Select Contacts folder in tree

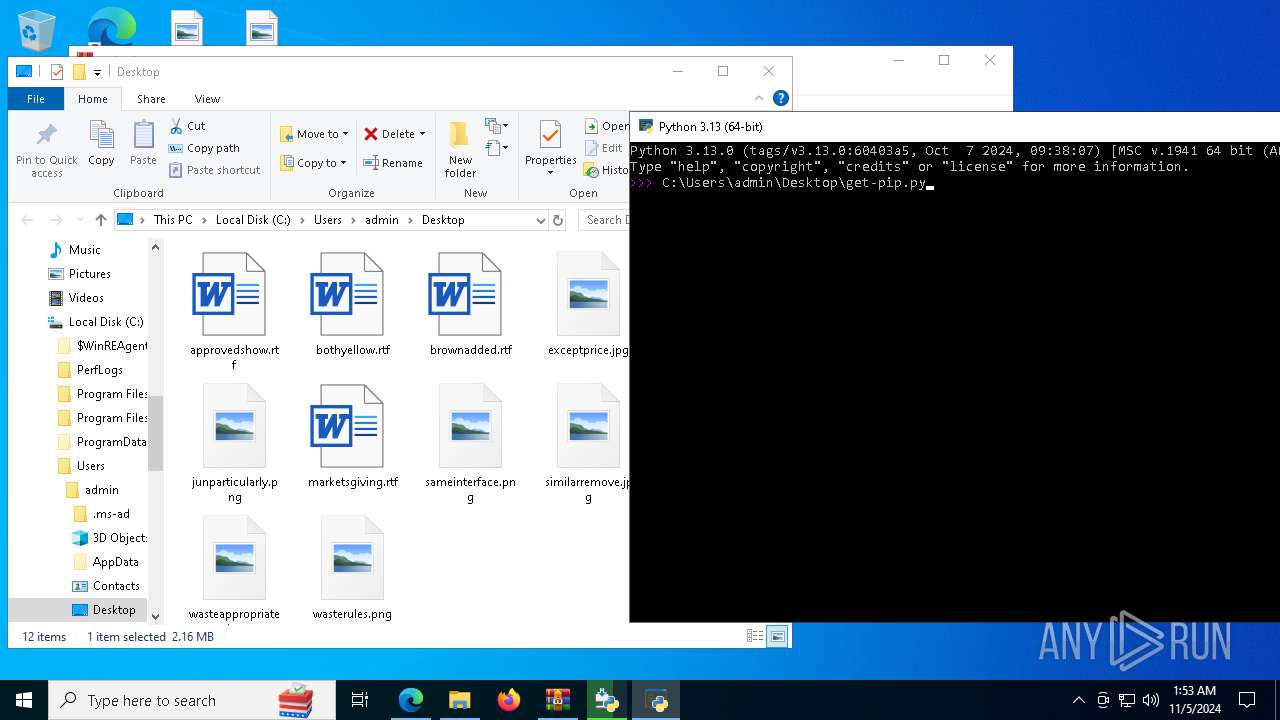(116, 586)
